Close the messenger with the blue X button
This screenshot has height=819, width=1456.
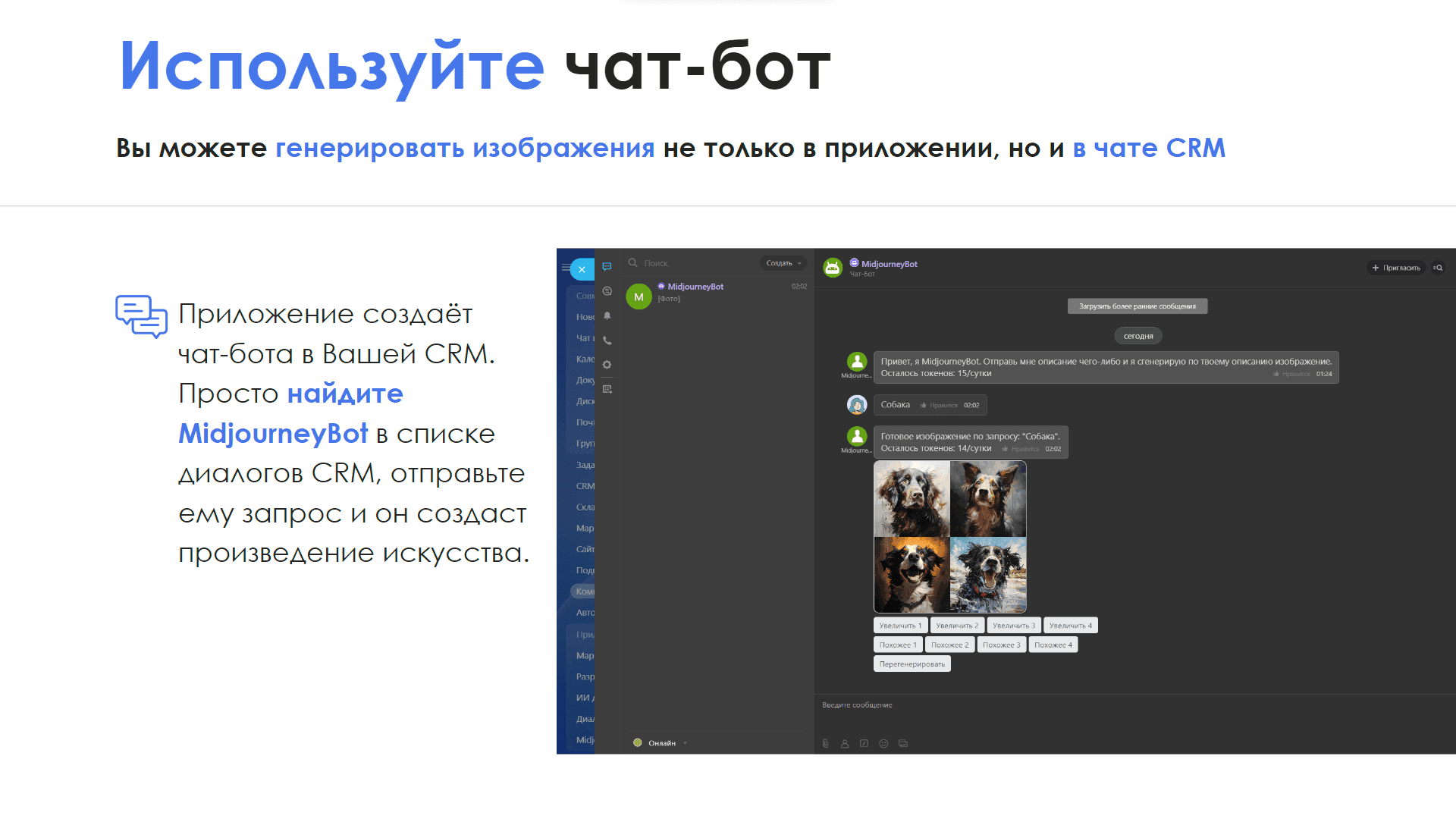(x=582, y=269)
